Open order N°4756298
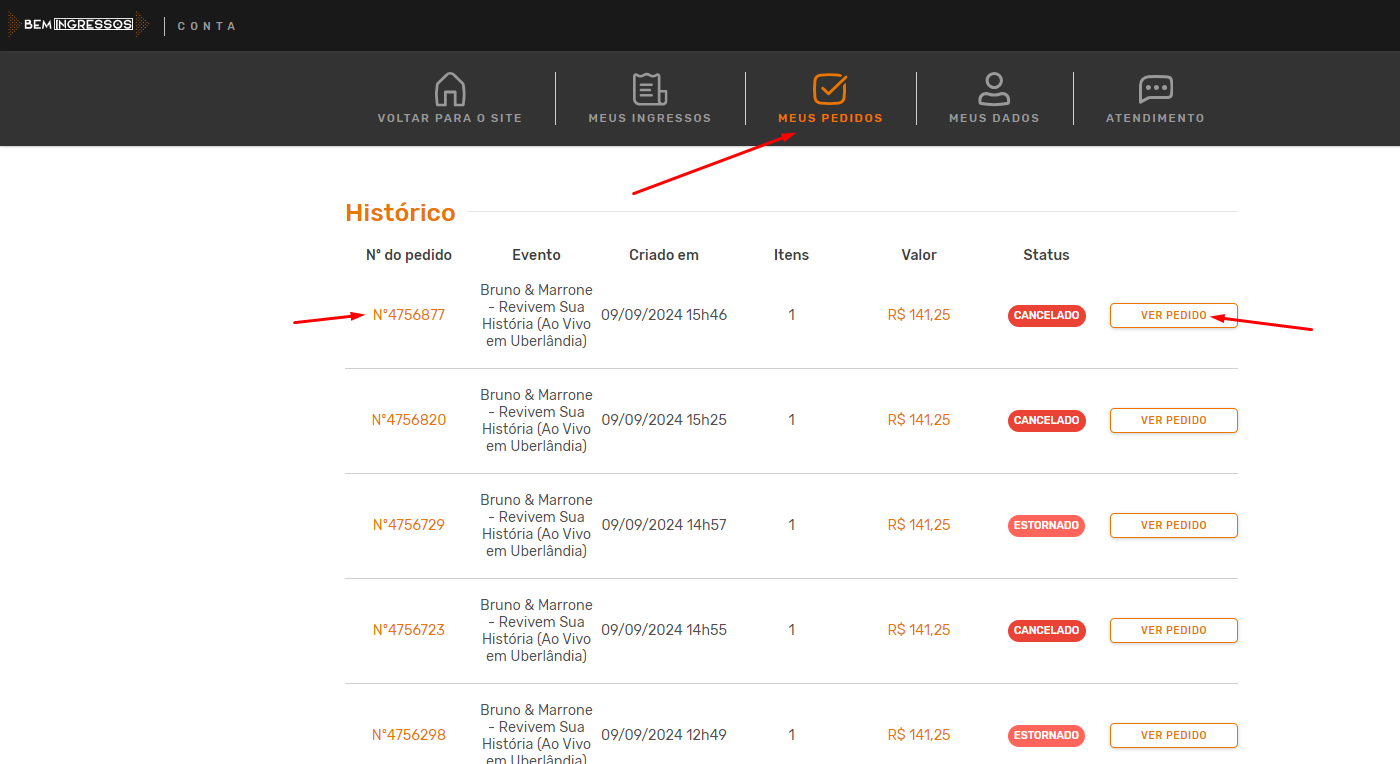This screenshot has width=1400, height=764. click(x=409, y=735)
